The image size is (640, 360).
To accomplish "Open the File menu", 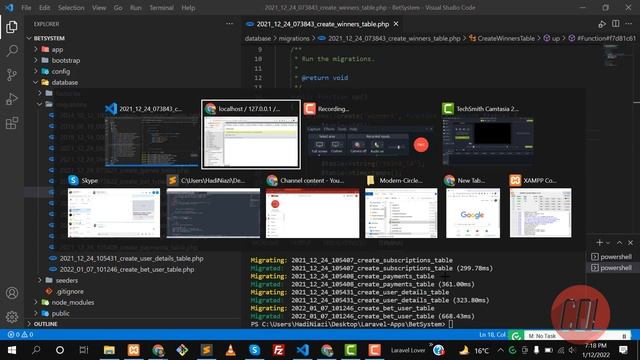I will [x=26, y=8].
